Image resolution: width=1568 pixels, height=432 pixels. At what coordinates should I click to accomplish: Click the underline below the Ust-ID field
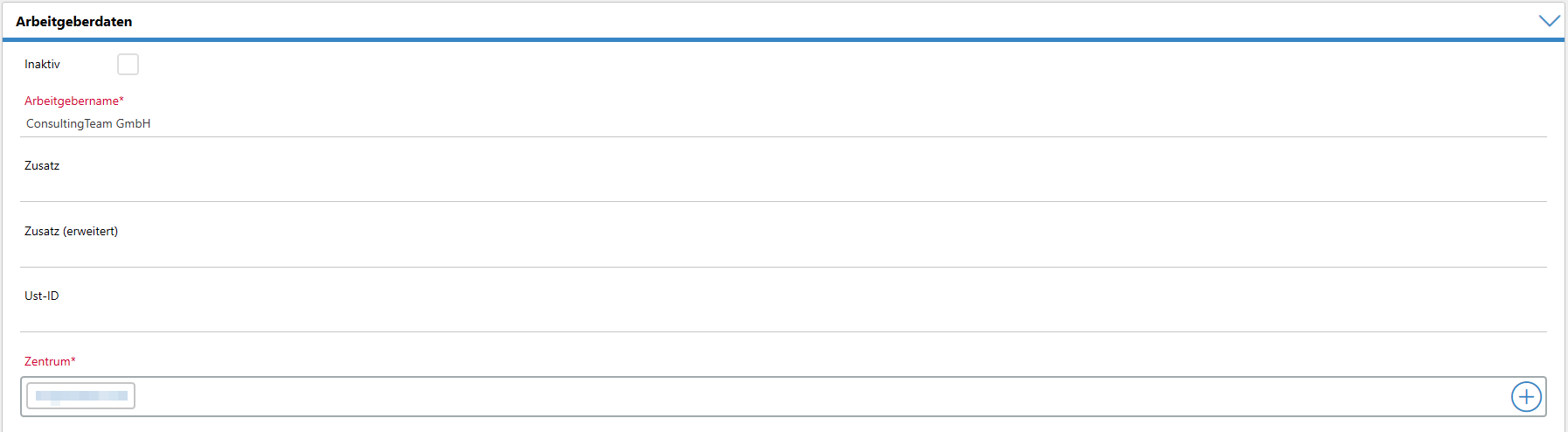[783, 331]
